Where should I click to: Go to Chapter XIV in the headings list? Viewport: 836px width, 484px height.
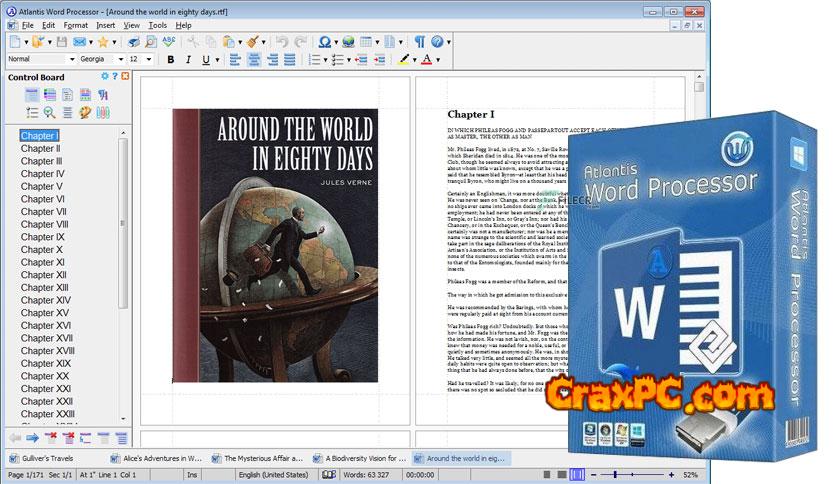point(46,300)
